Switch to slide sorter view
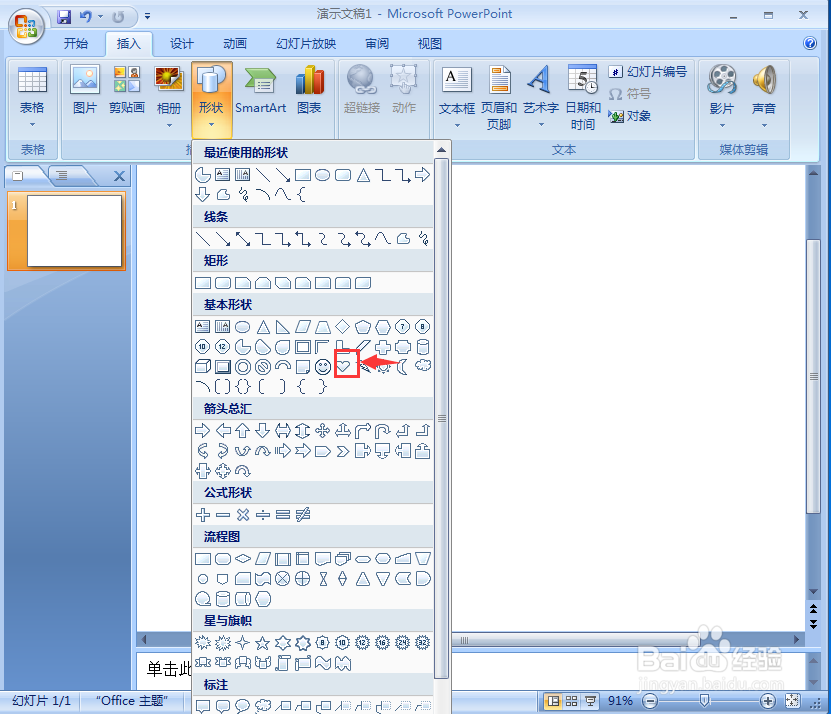 click(x=571, y=701)
